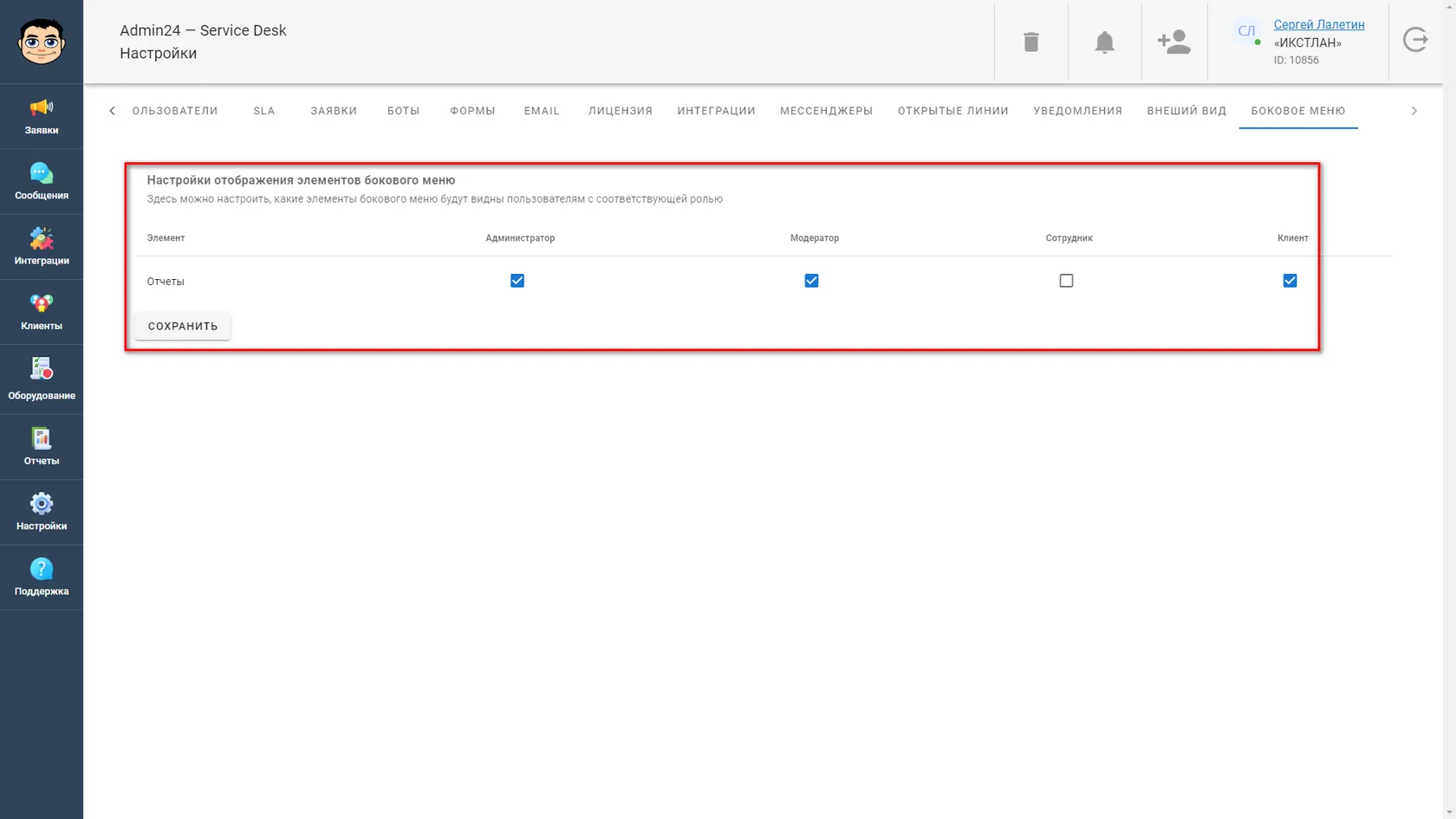
Task: Click the trash bin icon in header
Action: 1030,42
